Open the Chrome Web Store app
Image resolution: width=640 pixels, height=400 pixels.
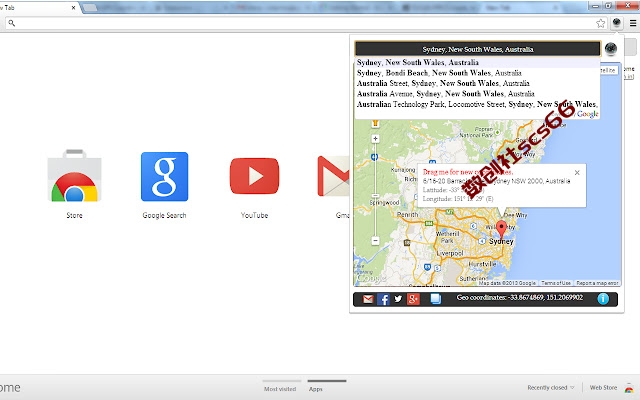[x=74, y=176]
